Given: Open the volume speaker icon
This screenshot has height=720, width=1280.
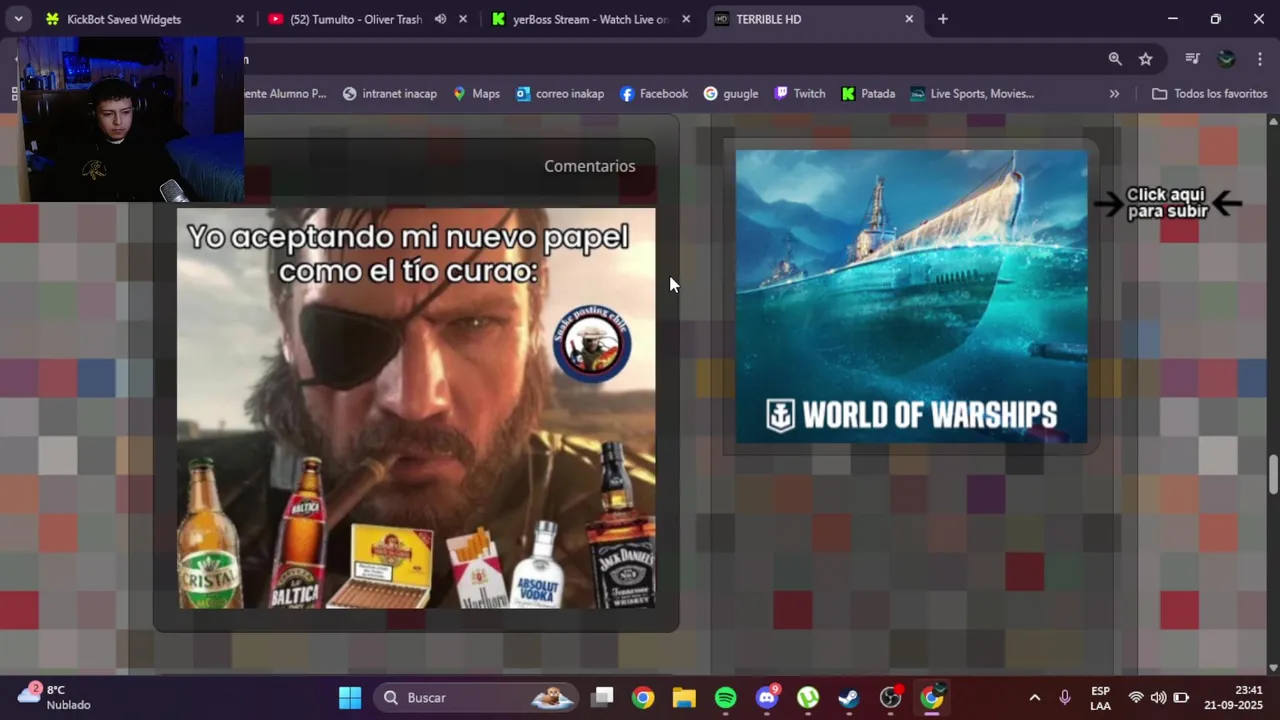Looking at the screenshot, I should 1158,698.
